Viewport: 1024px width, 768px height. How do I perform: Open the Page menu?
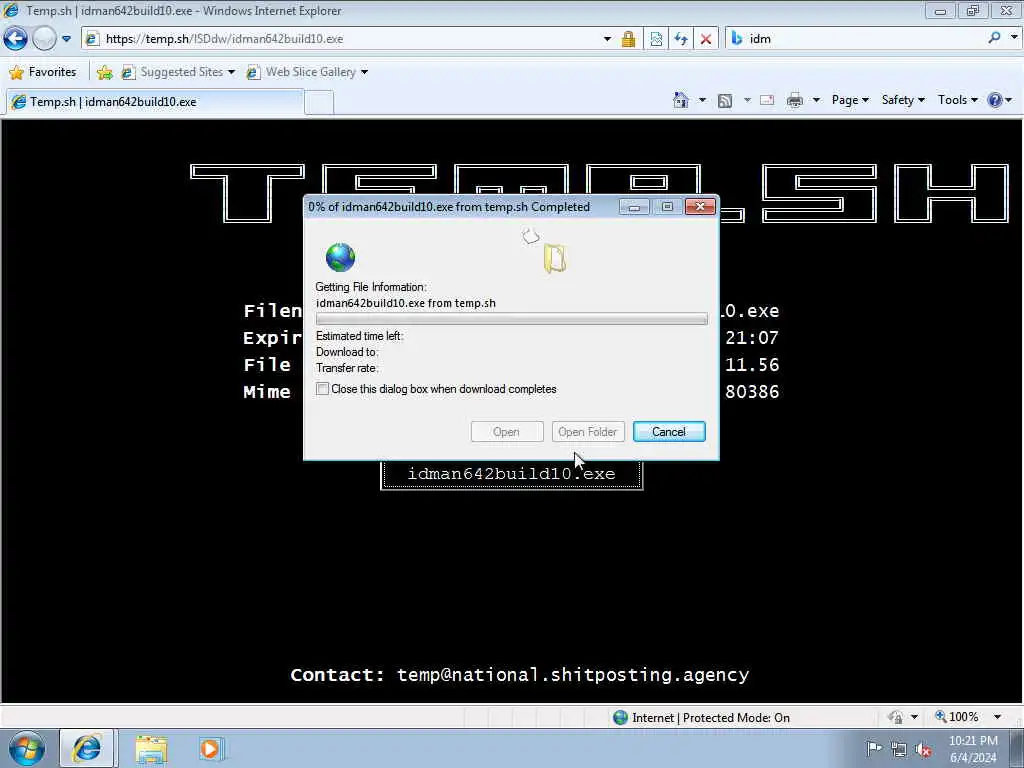tap(850, 100)
